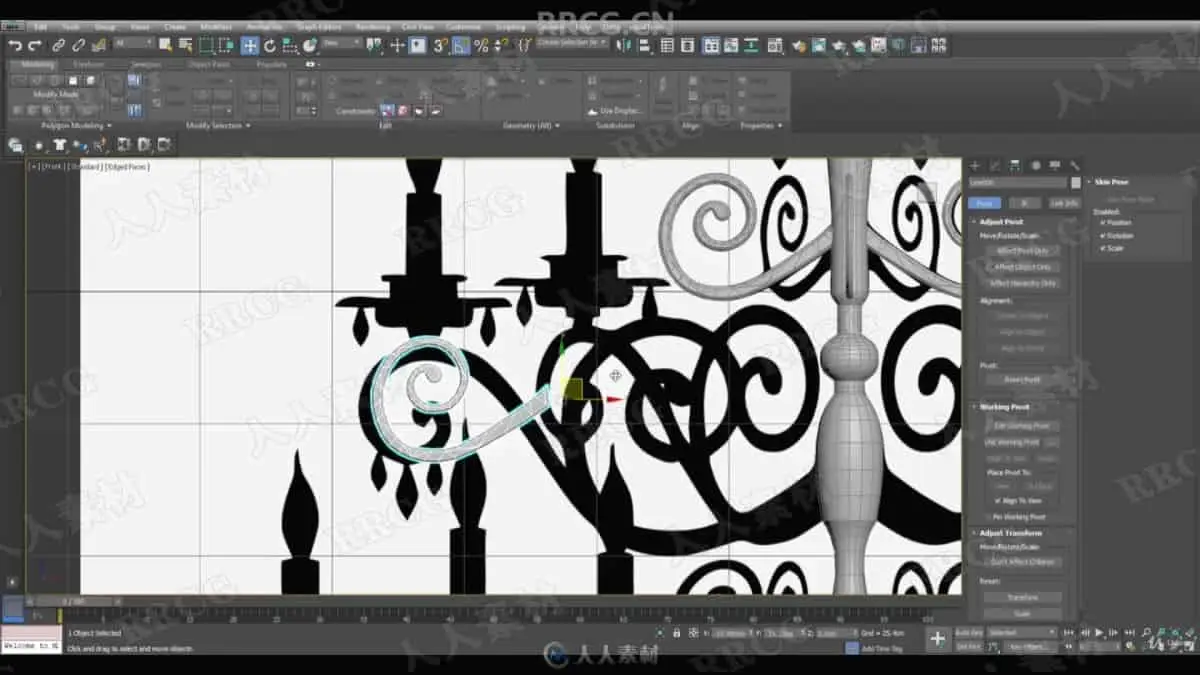
Task: Click the large plus button
Action: [937, 639]
